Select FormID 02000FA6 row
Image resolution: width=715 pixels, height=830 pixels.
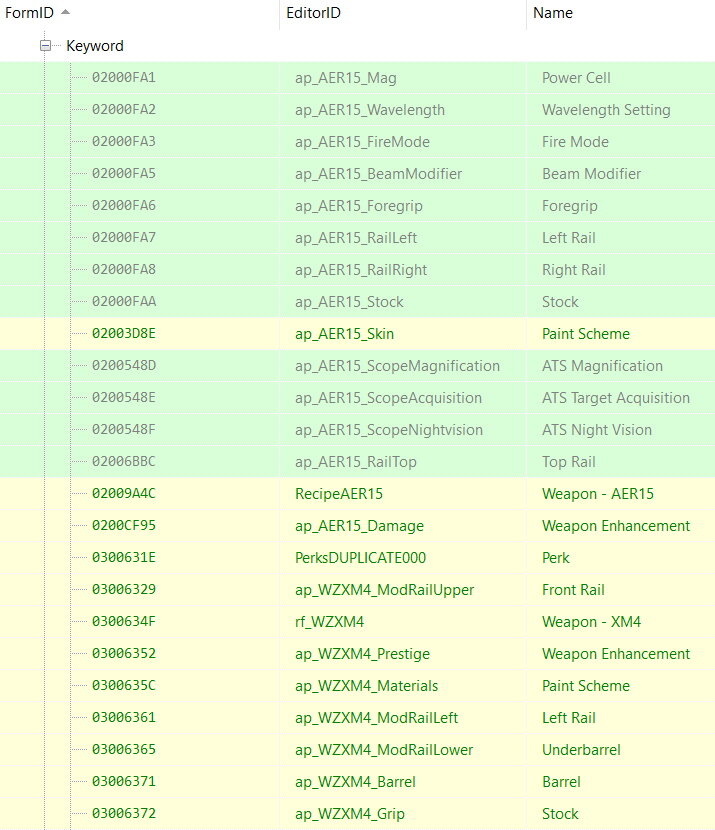pos(357,205)
